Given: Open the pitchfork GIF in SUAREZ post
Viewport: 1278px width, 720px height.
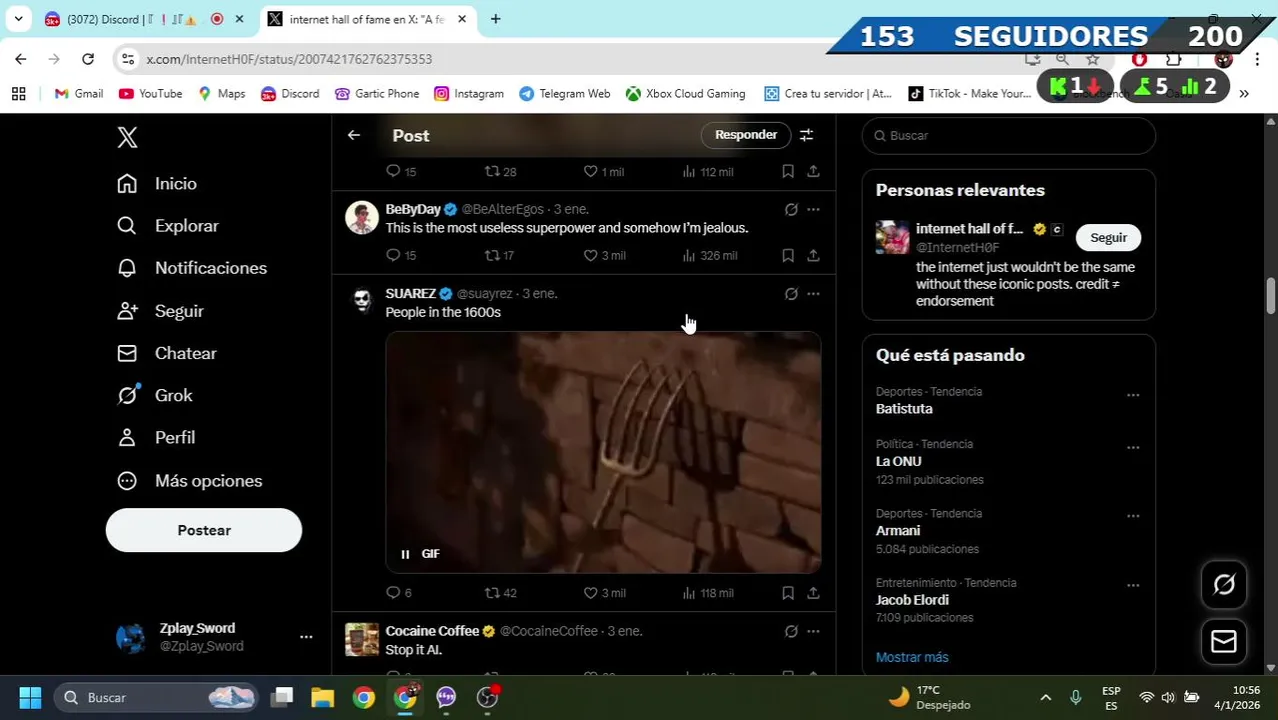Looking at the screenshot, I should point(603,452).
